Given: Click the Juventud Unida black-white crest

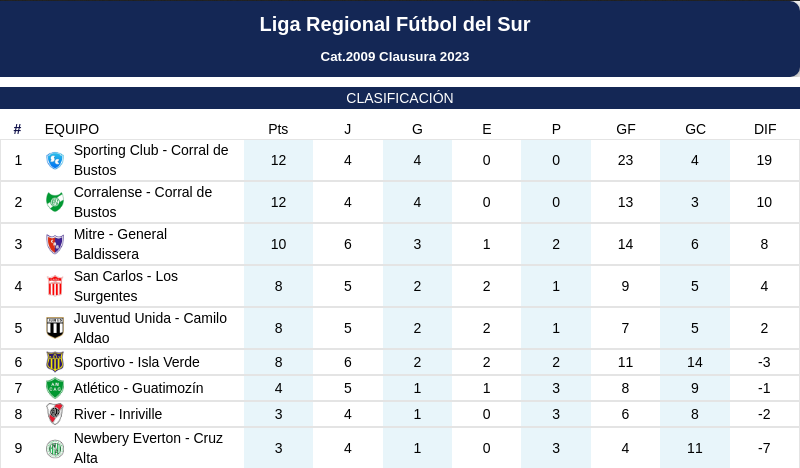Looking at the screenshot, I should (55, 328).
